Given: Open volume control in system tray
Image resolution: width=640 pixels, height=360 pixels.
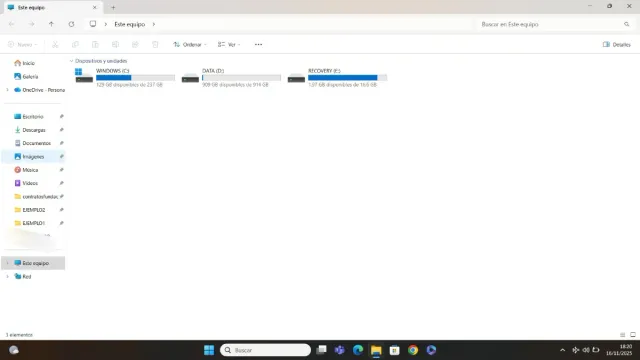Looking at the screenshot, I should [586, 350].
